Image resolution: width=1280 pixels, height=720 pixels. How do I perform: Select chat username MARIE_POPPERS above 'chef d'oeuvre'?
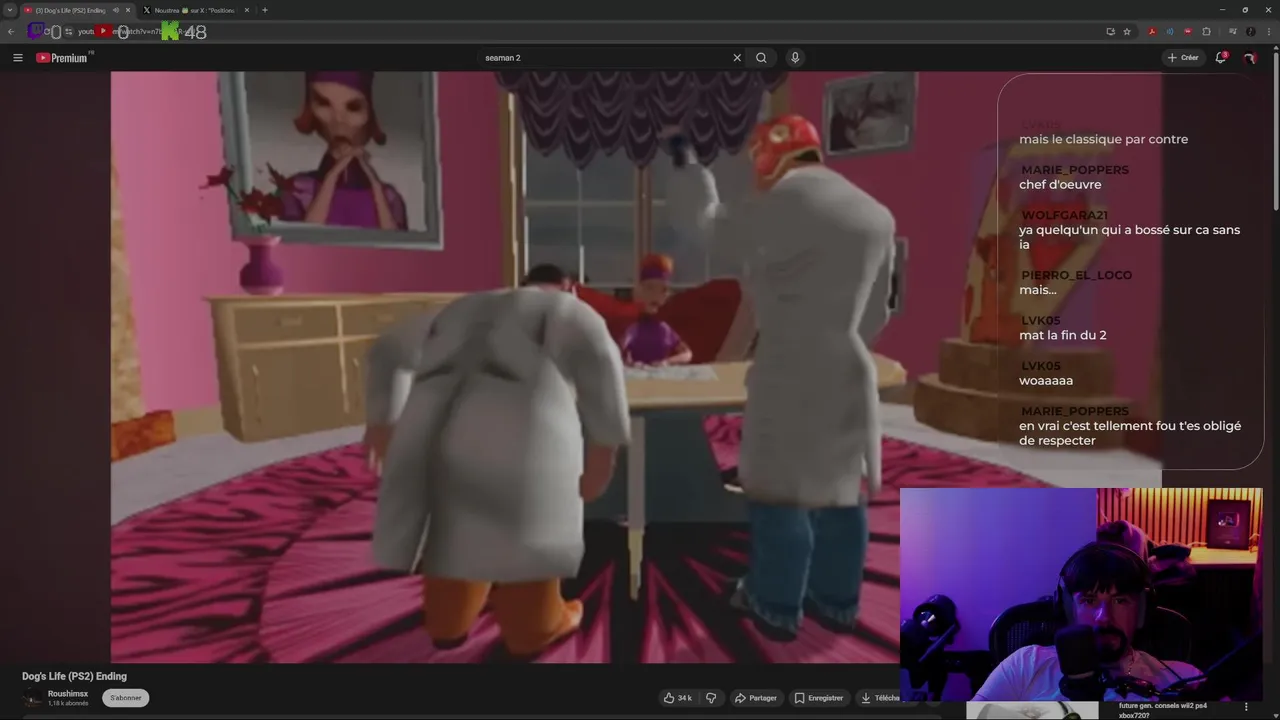[x=1075, y=170]
